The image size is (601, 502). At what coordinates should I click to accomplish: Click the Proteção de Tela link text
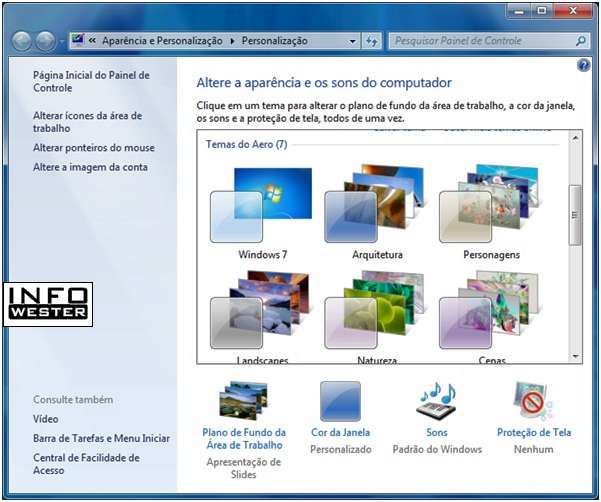(534, 433)
